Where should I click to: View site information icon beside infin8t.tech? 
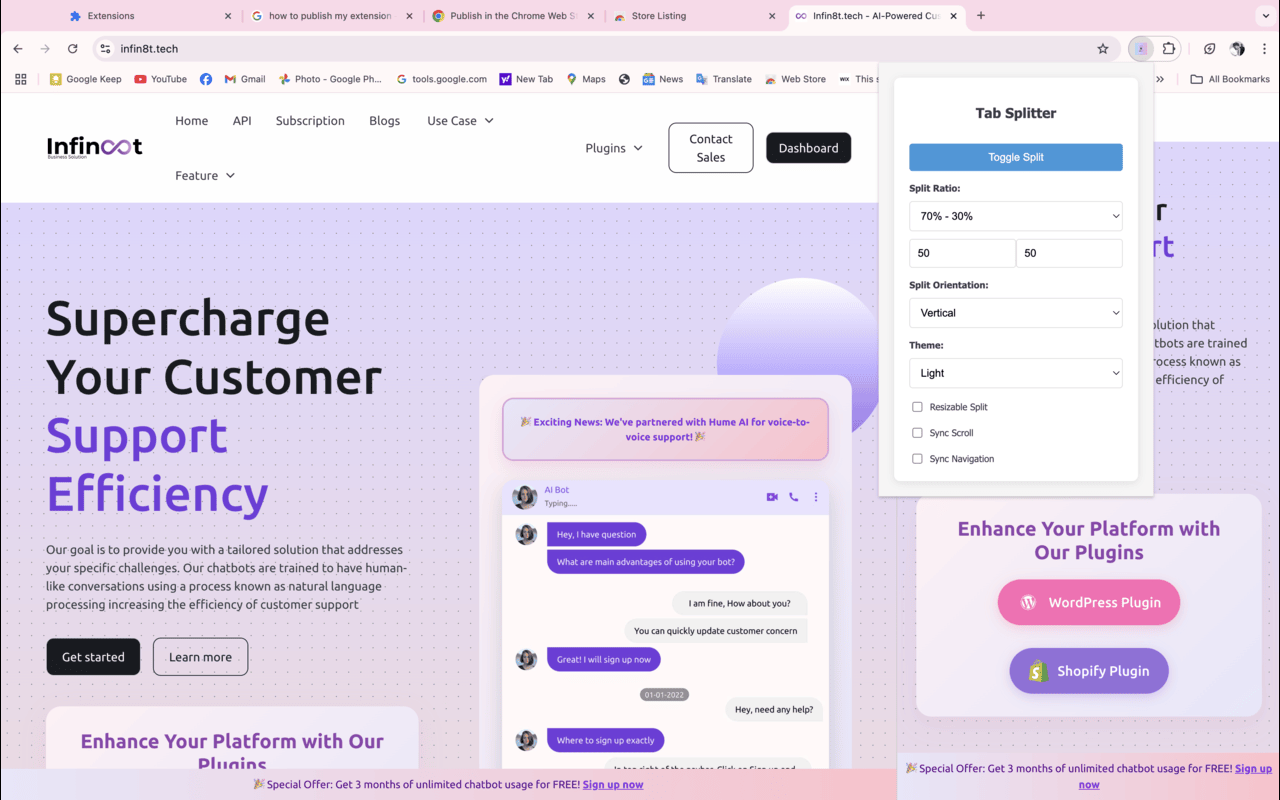[105, 49]
